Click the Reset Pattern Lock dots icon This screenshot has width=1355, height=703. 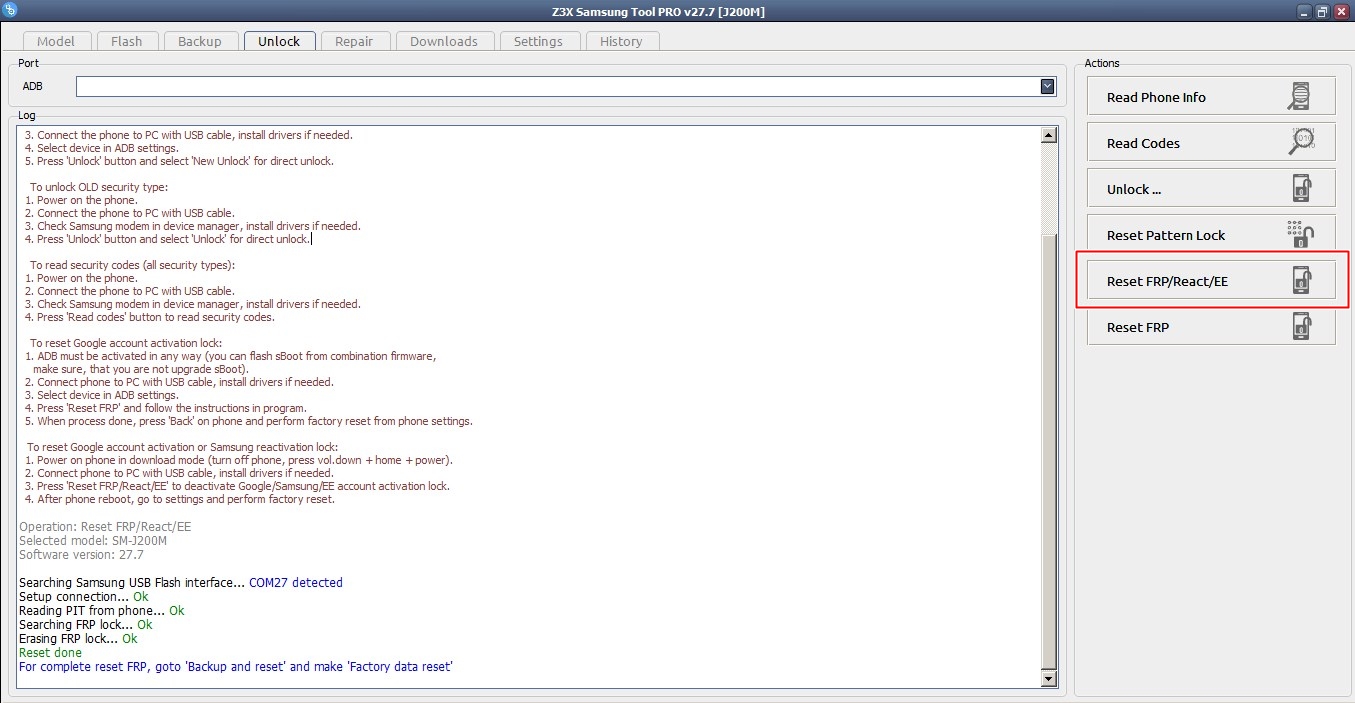[1300, 234]
